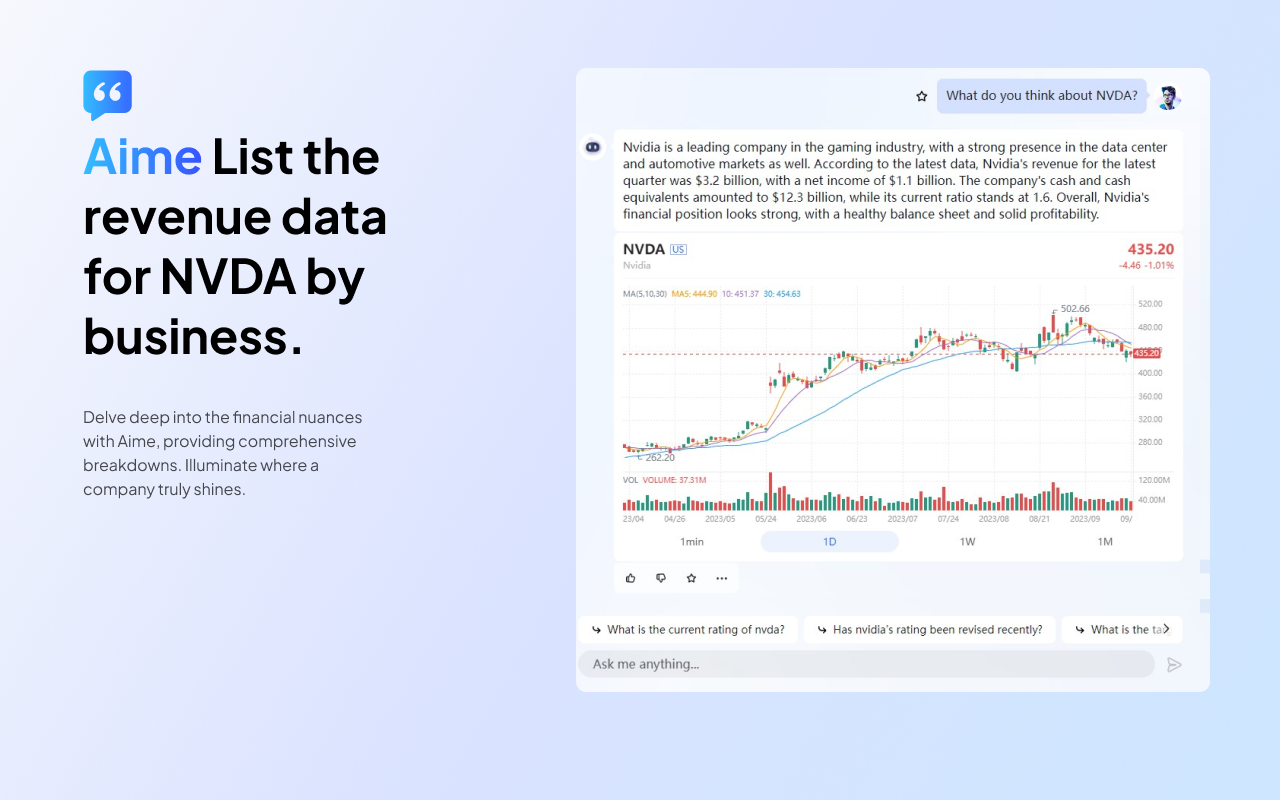
Task: Switch the chart to 1M interval
Action: (x=1105, y=541)
